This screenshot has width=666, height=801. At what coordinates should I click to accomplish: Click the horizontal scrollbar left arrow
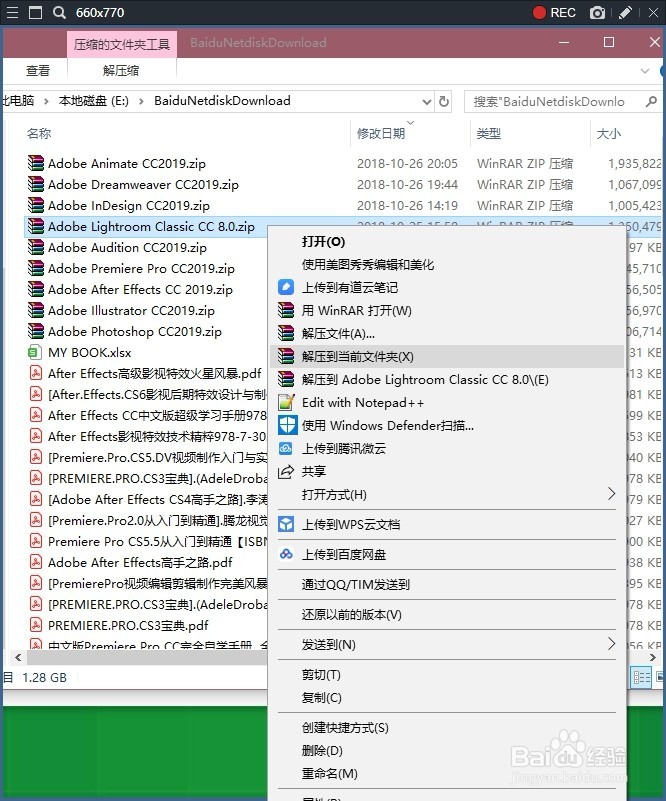pos(18,657)
